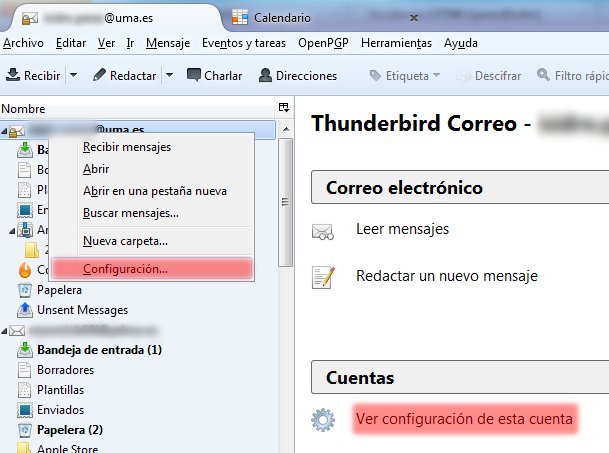Viewport: 609px width, 453px height.
Task: Click the notepad pencil compose icon
Action: 323,277
